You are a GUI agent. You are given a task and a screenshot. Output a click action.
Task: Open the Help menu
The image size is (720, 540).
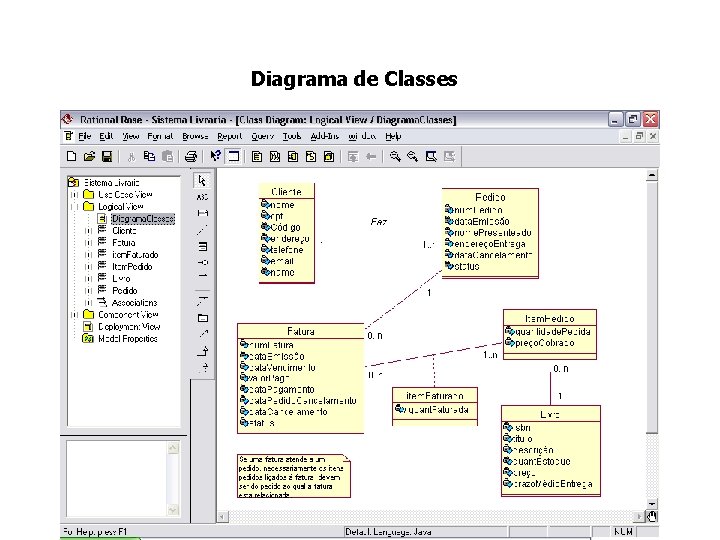tap(393, 136)
